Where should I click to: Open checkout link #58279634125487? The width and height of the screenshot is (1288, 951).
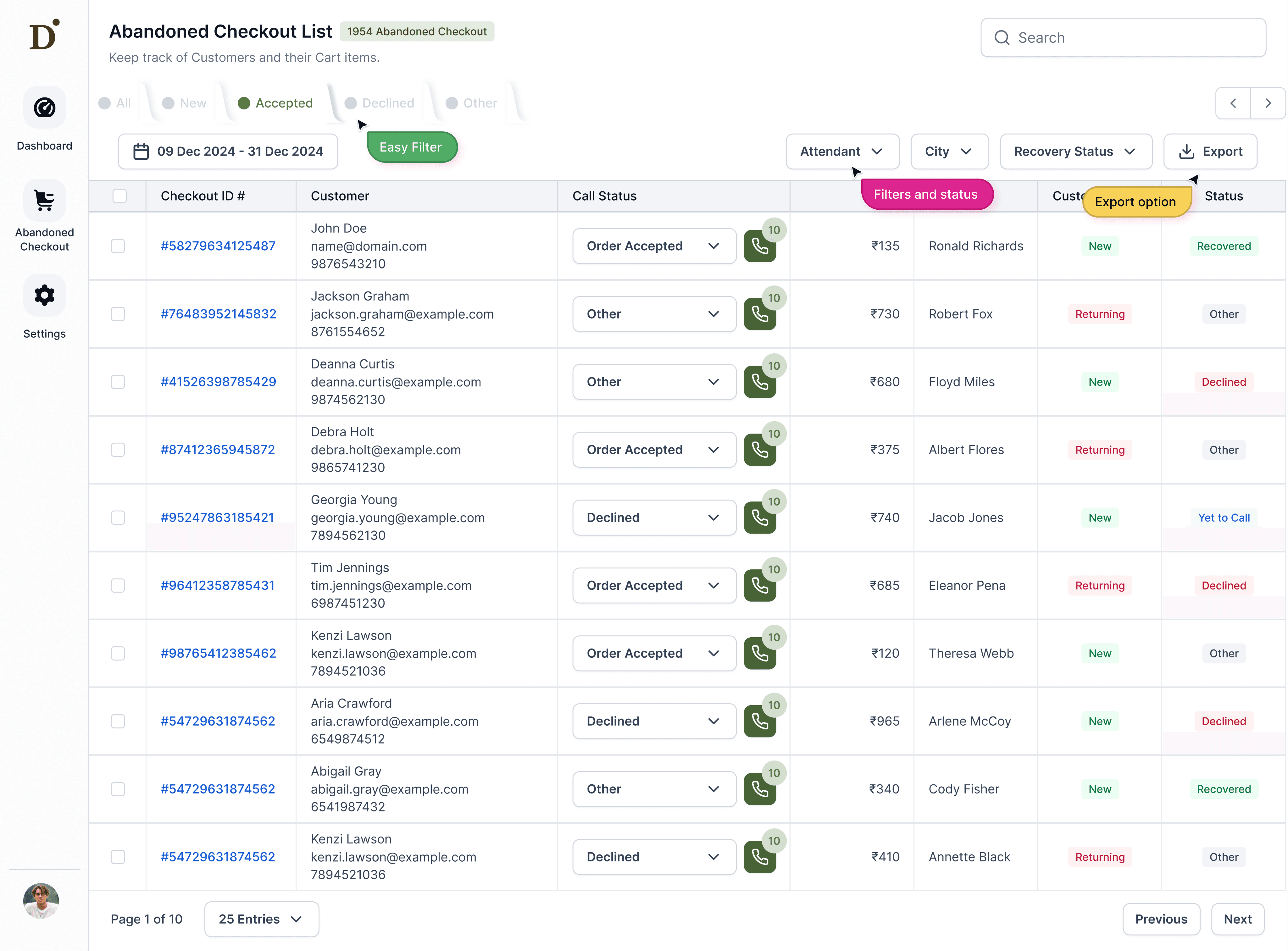[x=218, y=246]
